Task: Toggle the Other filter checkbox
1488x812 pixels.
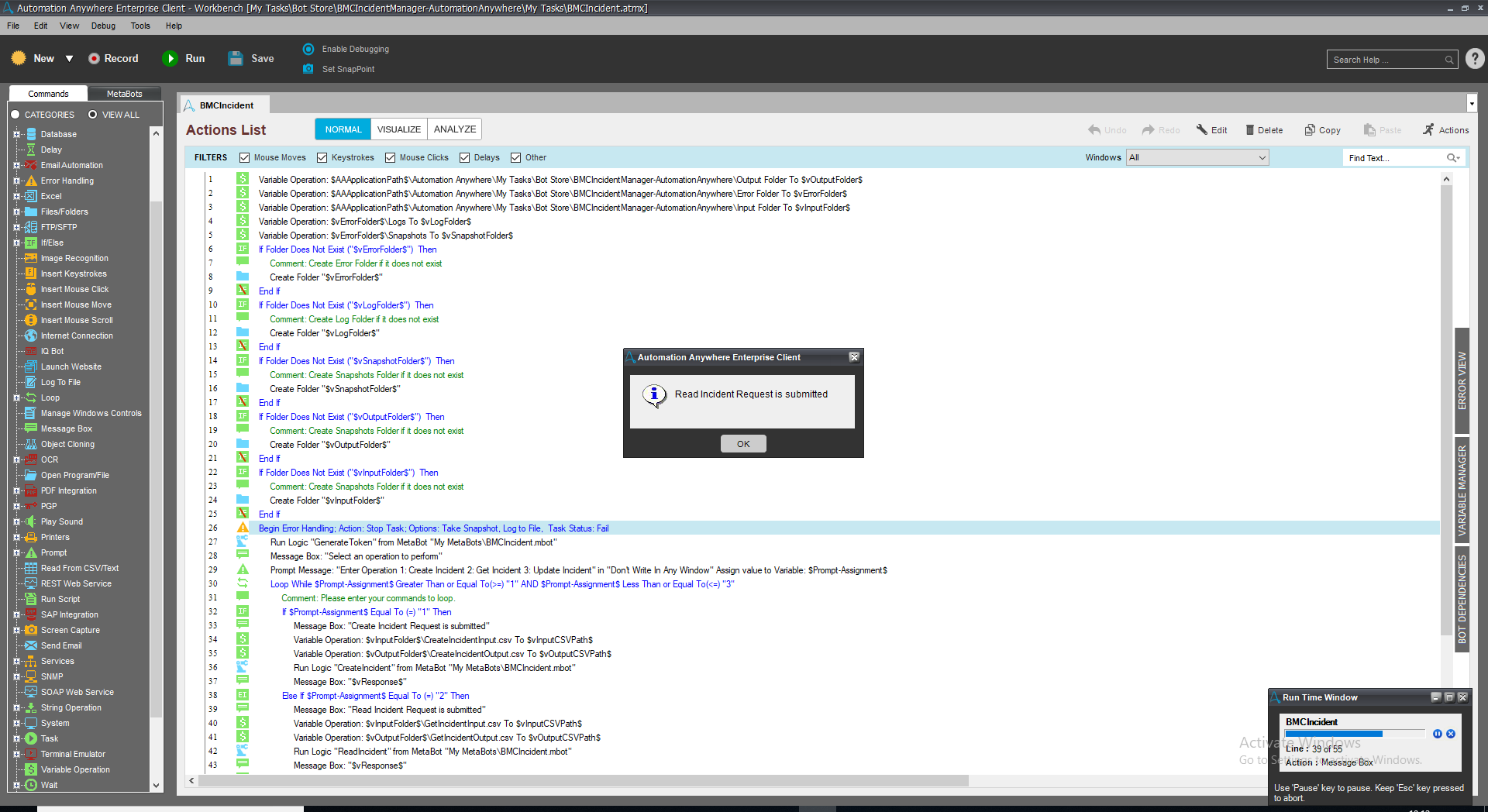Action: [515, 157]
